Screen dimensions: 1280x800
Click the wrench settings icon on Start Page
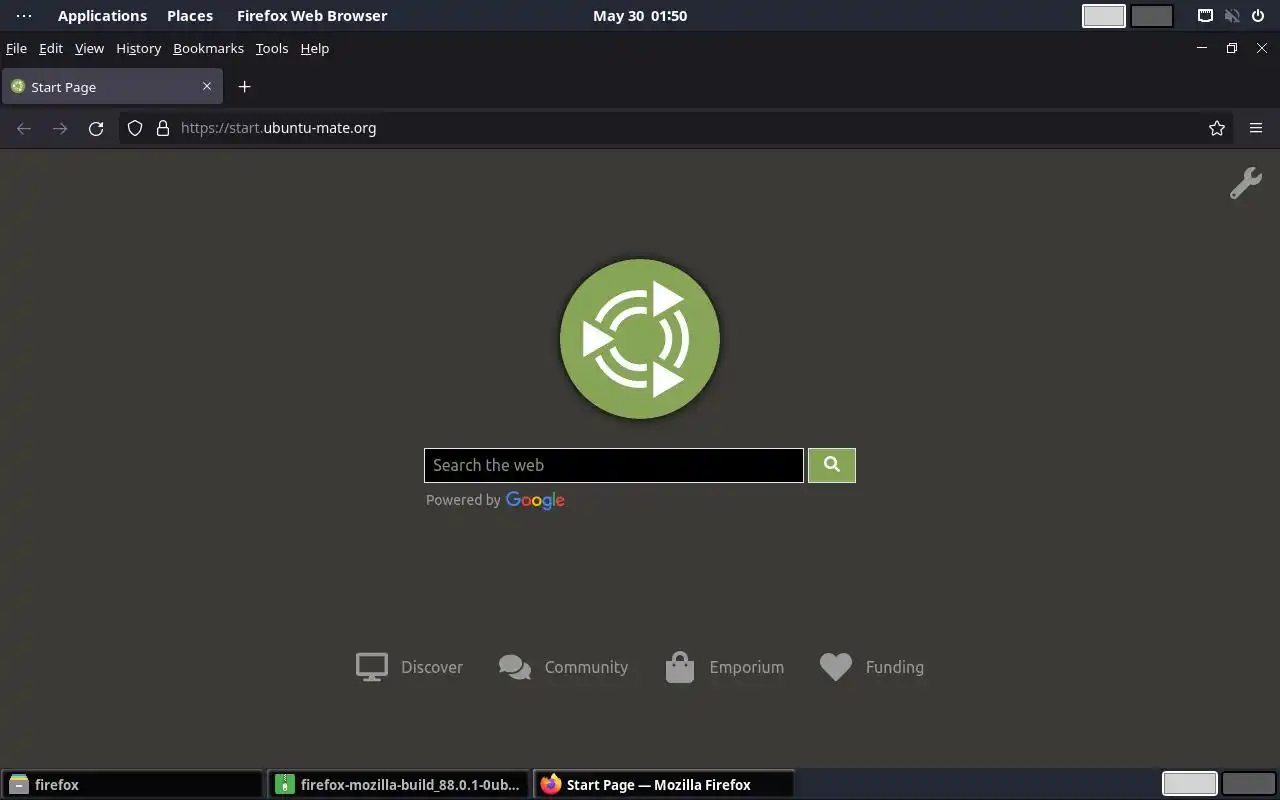(x=1245, y=183)
